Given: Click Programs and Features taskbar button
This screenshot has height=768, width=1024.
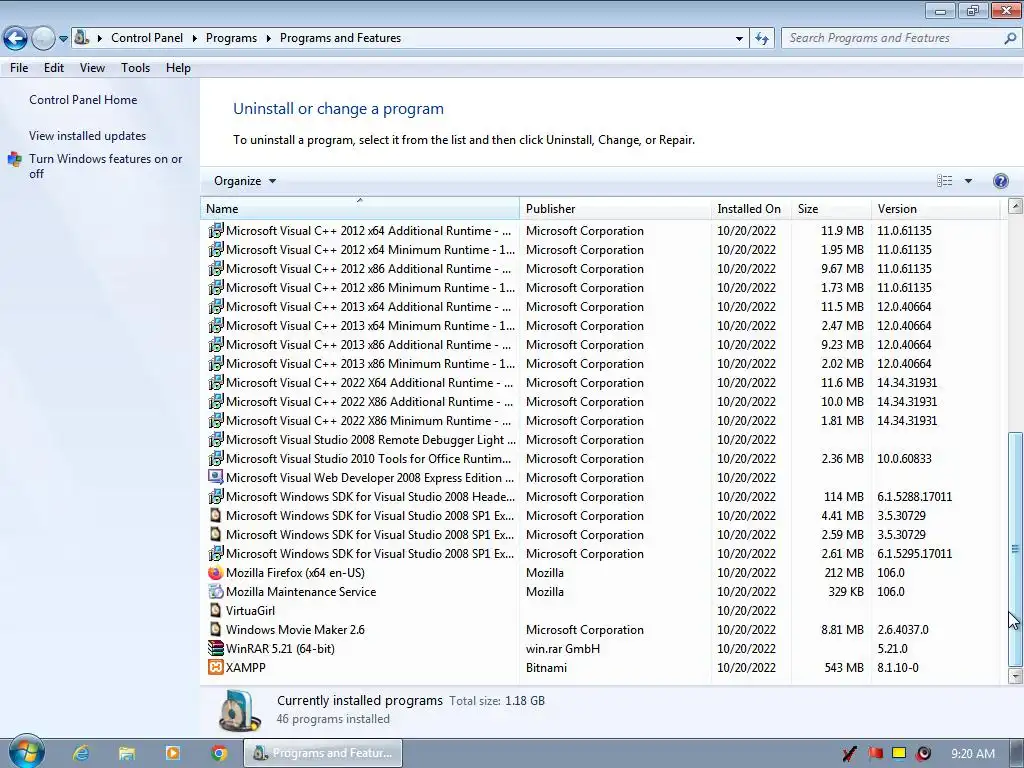Looking at the screenshot, I should [x=323, y=753].
